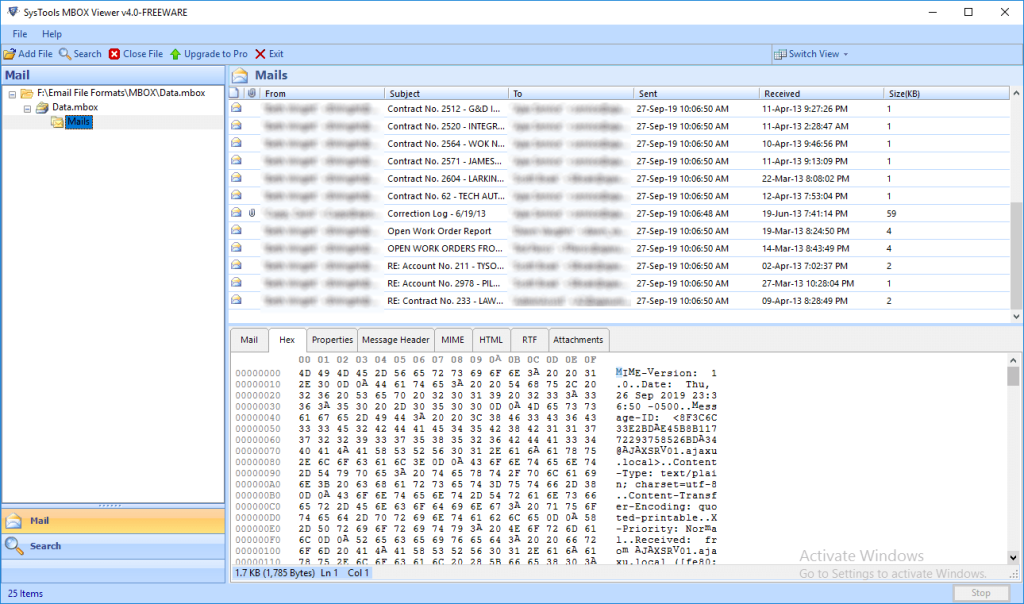Click envelope icon of Correction Log email

click(236, 213)
